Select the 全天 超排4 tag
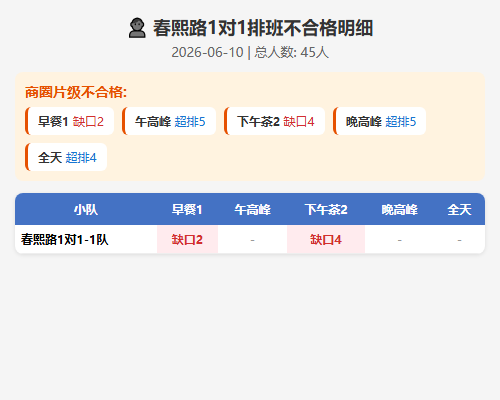This screenshot has width=500, height=400. [66, 157]
